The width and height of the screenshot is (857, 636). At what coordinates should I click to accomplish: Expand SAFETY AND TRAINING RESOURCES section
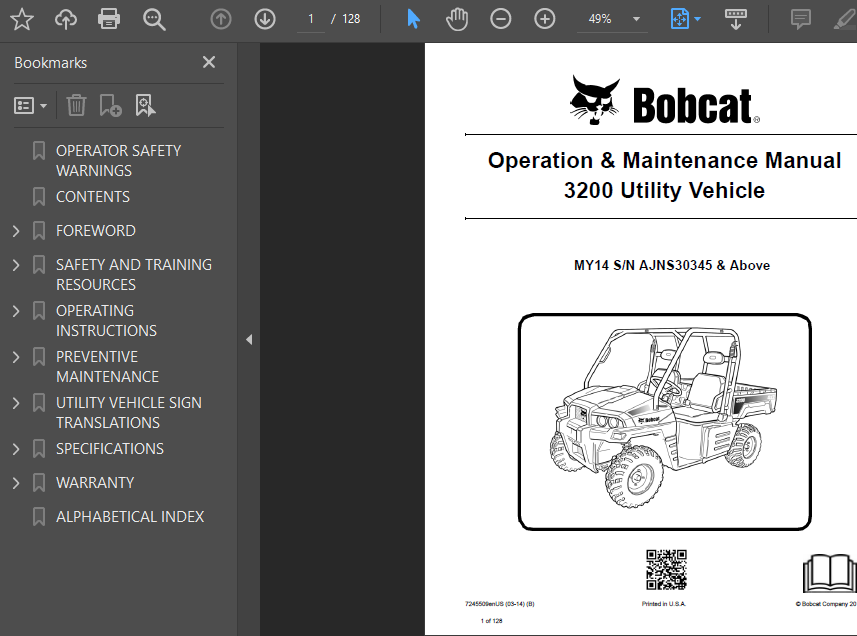pyautogui.click(x=16, y=265)
